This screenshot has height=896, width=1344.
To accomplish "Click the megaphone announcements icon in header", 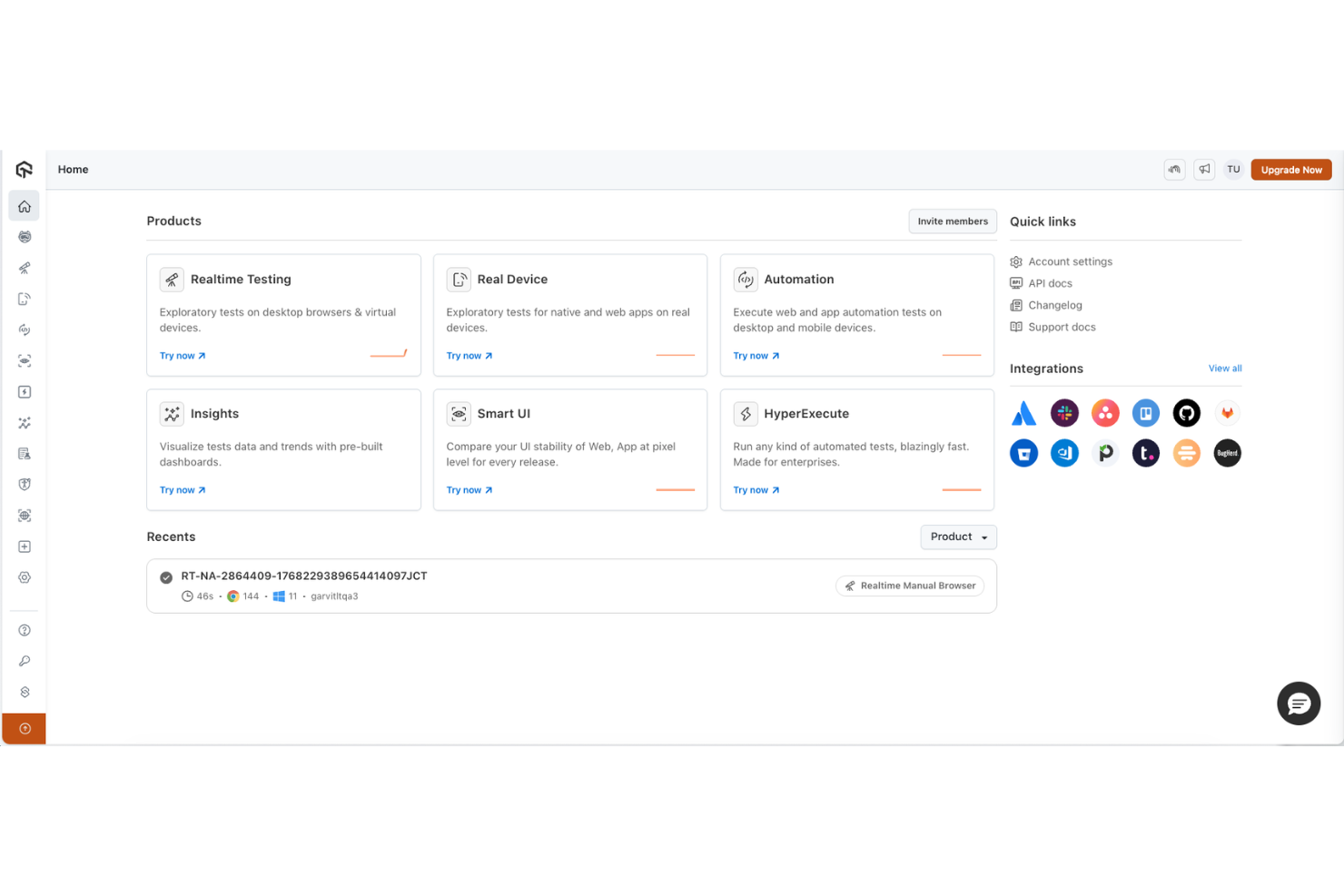I will 1204,170.
